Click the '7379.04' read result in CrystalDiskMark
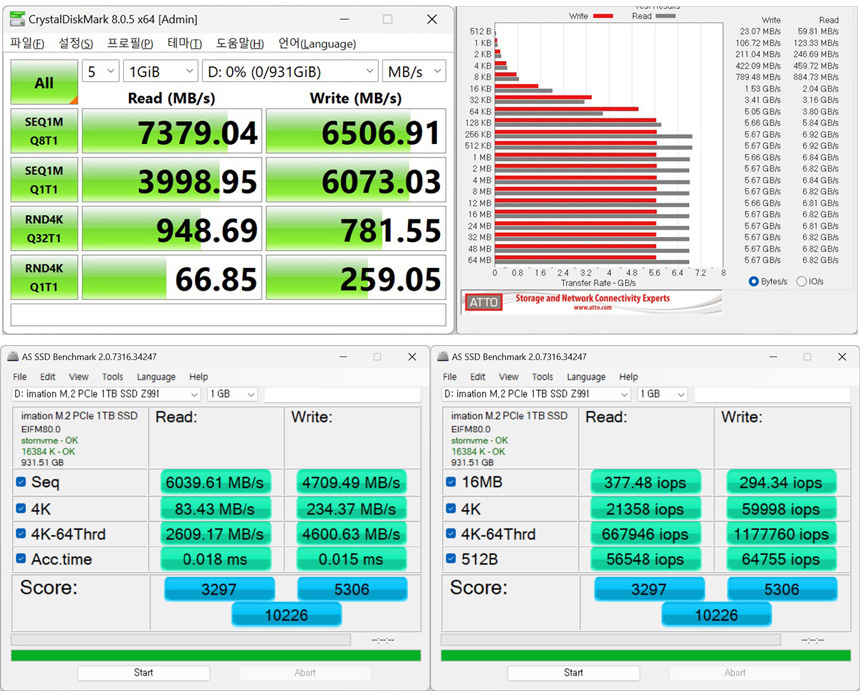This screenshot has width=860, height=695. click(172, 131)
